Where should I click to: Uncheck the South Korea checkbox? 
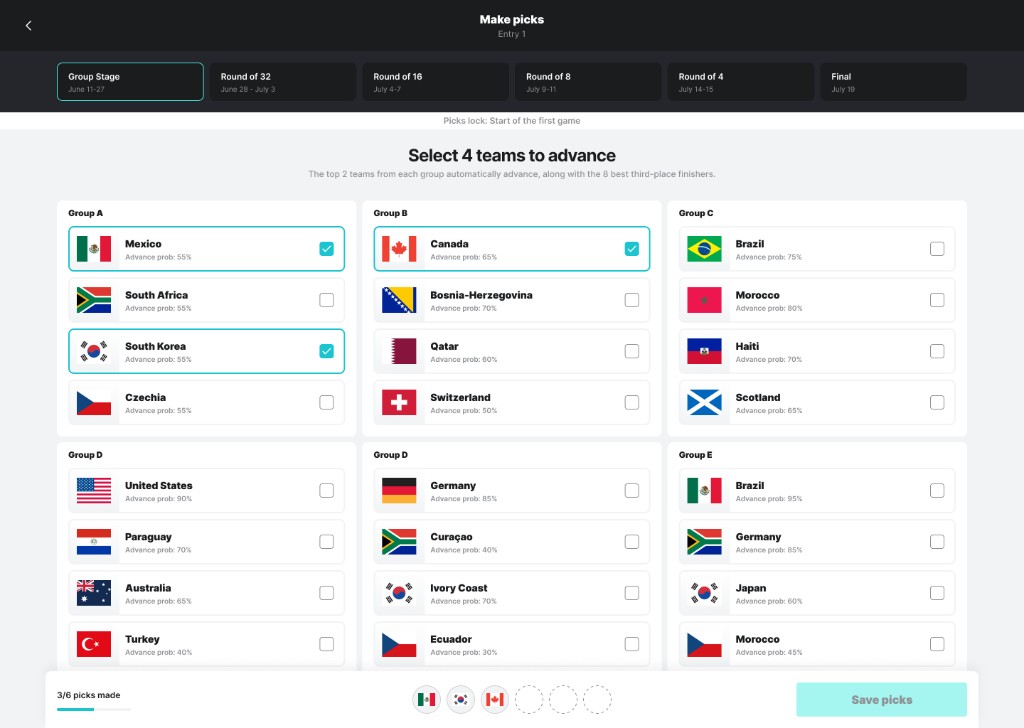click(x=327, y=351)
